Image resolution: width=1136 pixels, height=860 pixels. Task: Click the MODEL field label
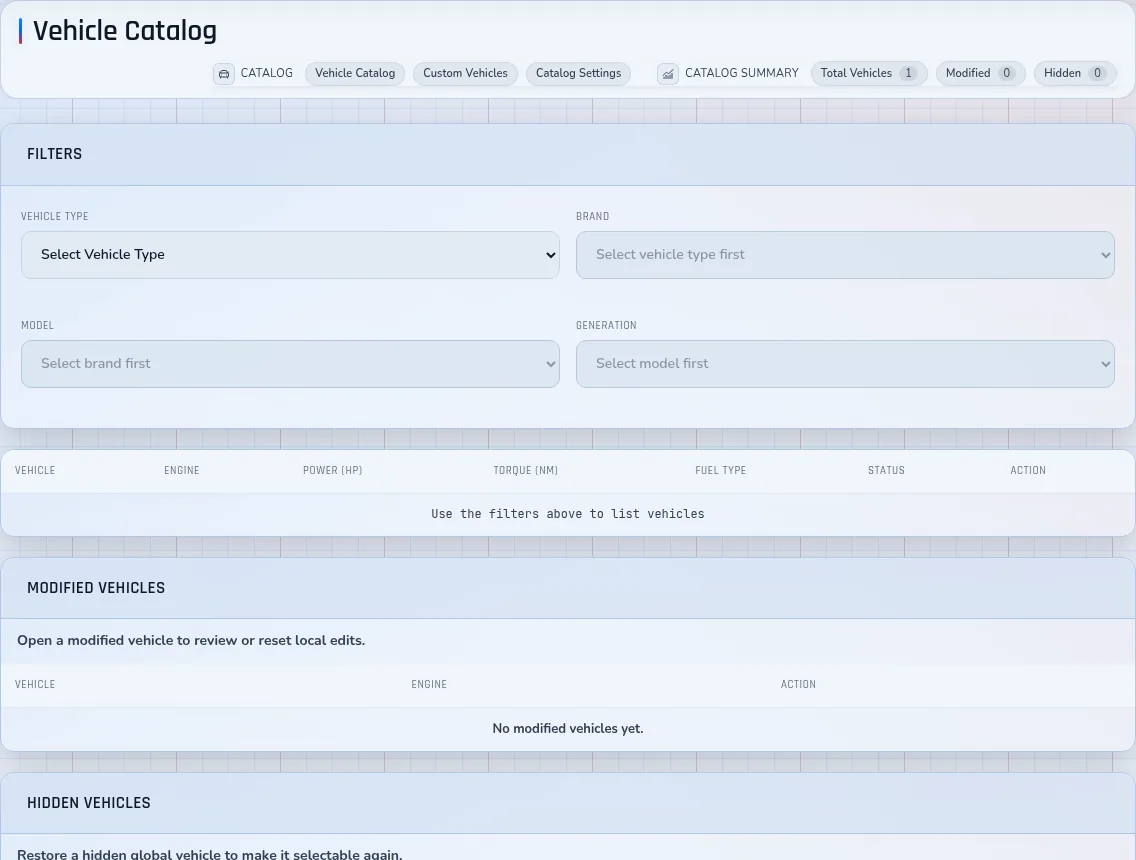click(38, 325)
